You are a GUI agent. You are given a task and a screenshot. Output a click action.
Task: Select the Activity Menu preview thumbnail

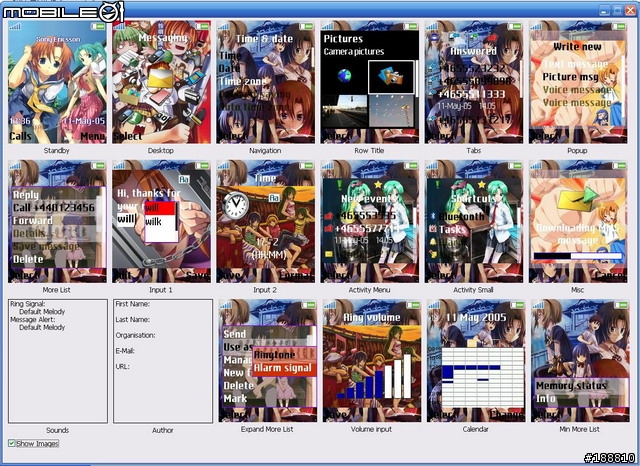tap(370, 221)
